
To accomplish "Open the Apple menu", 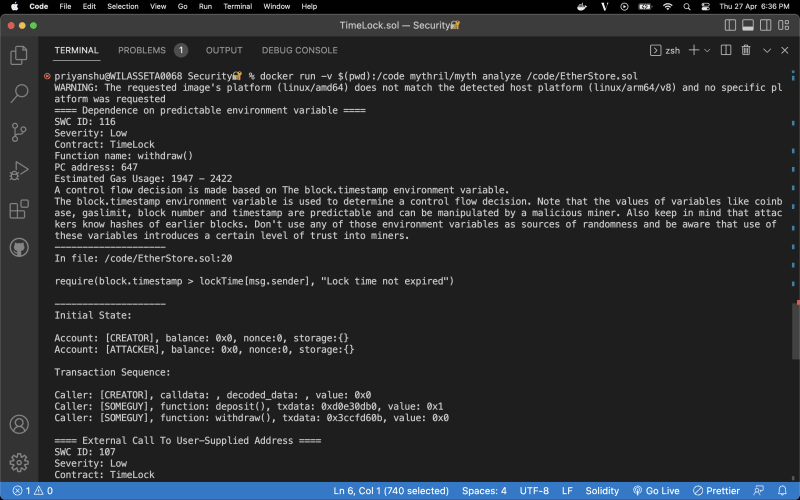I will coord(14,6).
